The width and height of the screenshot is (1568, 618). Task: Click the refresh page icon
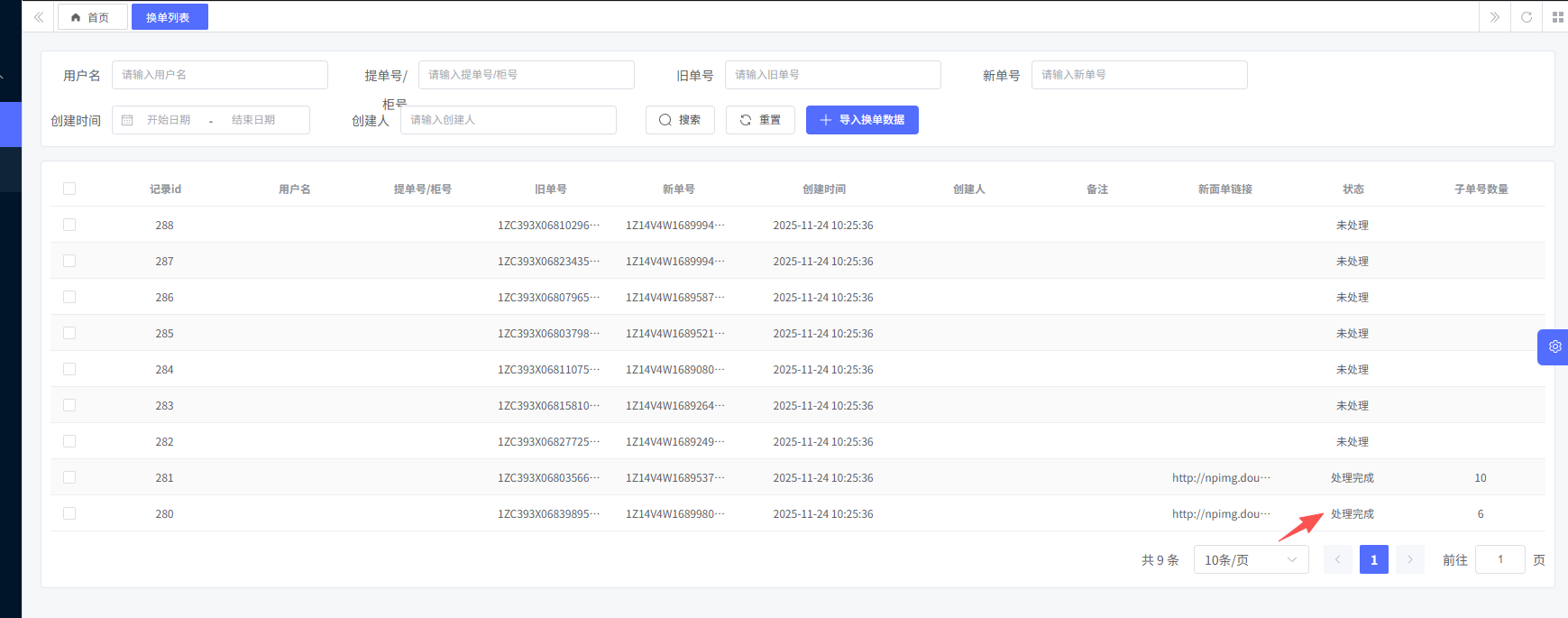coord(1527,17)
